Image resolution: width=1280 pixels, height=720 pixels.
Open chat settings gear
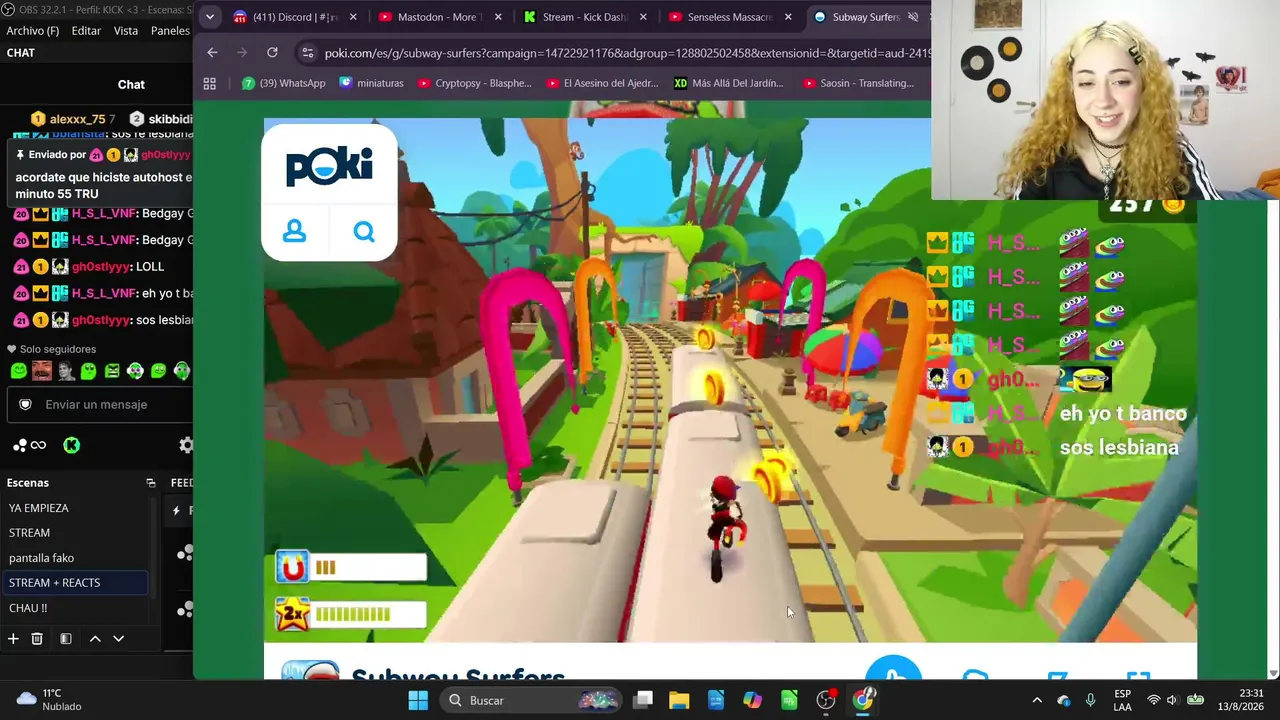[x=186, y=445]
